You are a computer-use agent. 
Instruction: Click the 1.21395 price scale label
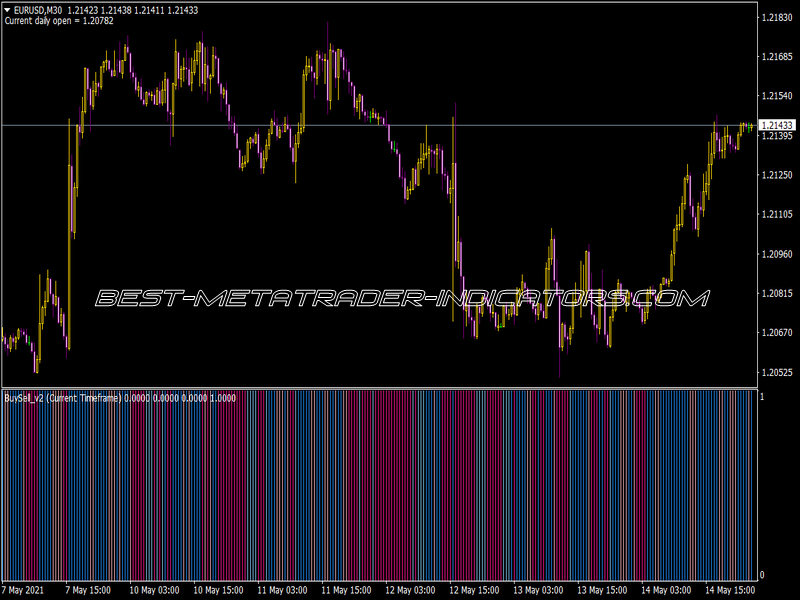(x=777, y=136)
